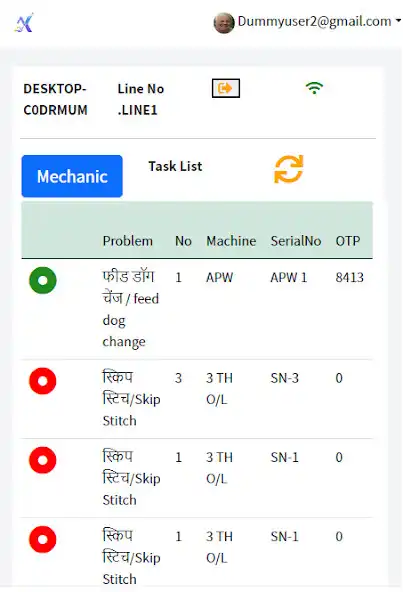Expand user menu via caret arrow
The image size is (403, 592).
pyautogui.click(x=398, y=21)
